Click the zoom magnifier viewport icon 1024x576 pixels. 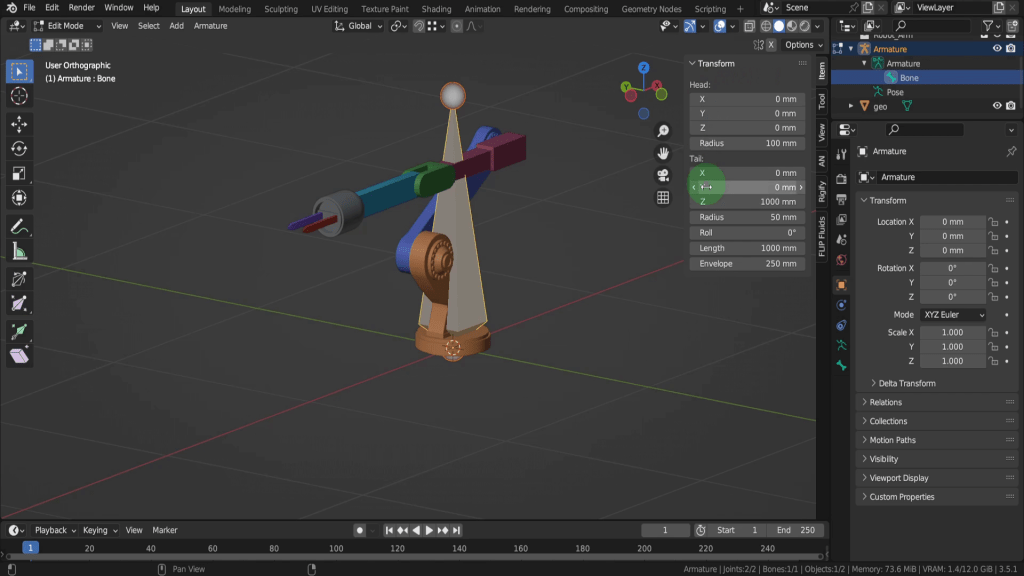662,132
